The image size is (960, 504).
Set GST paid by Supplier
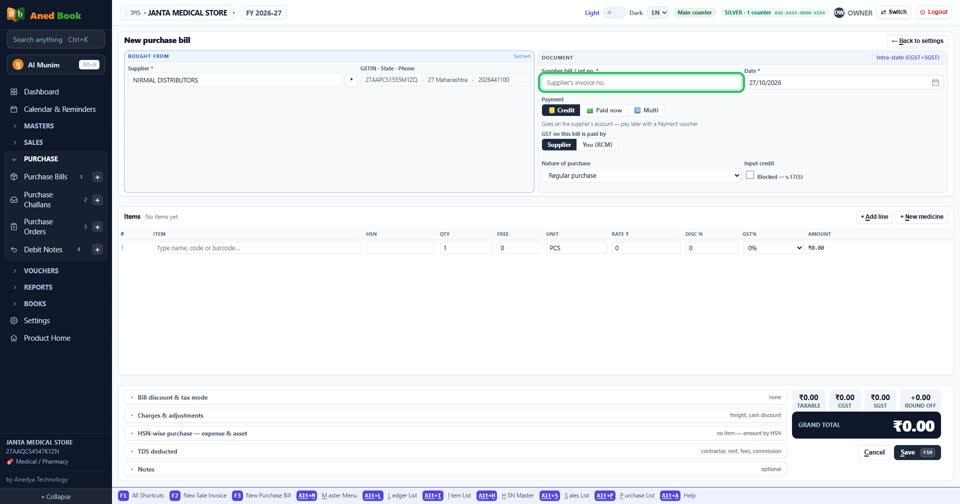tap(559, 145)
